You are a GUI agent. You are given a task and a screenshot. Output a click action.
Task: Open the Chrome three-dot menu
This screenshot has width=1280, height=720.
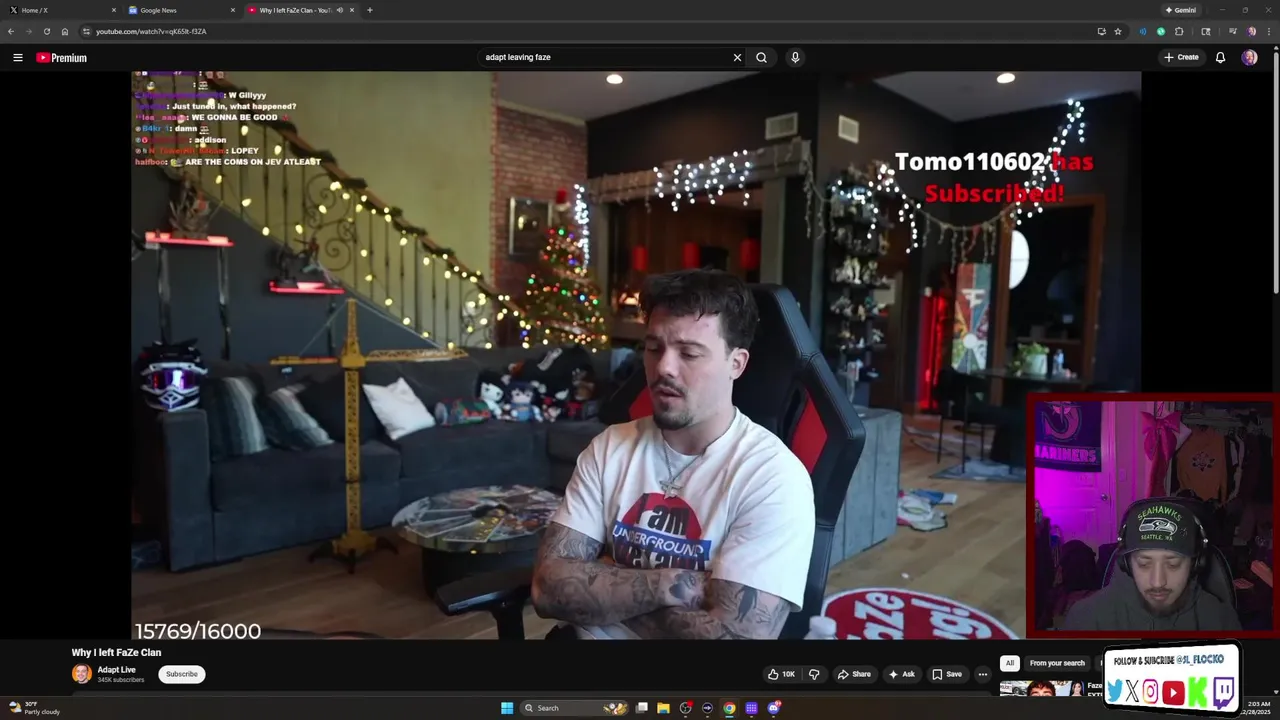click(1267, 31)
